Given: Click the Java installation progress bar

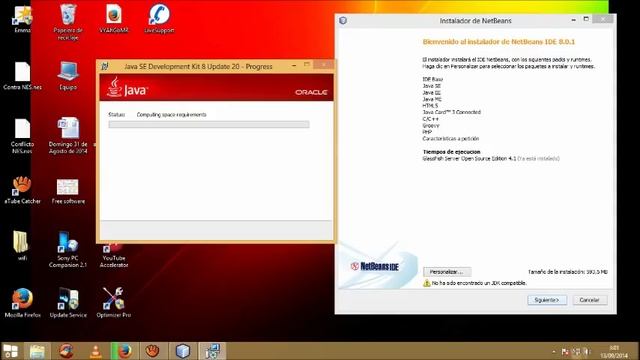Looking at the screenshot, I should pyautogui.click(x=209, y=124).
